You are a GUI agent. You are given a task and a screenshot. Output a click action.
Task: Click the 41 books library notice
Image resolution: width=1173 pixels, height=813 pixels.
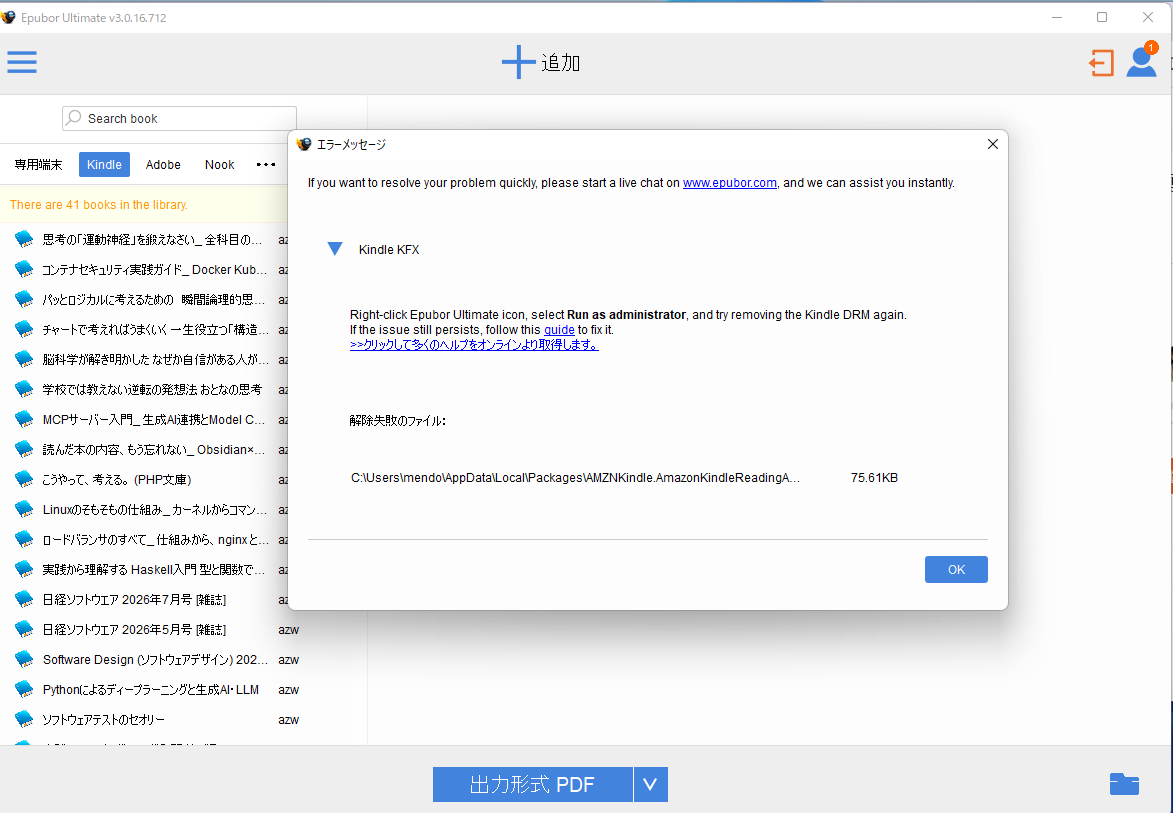(99, 204)
